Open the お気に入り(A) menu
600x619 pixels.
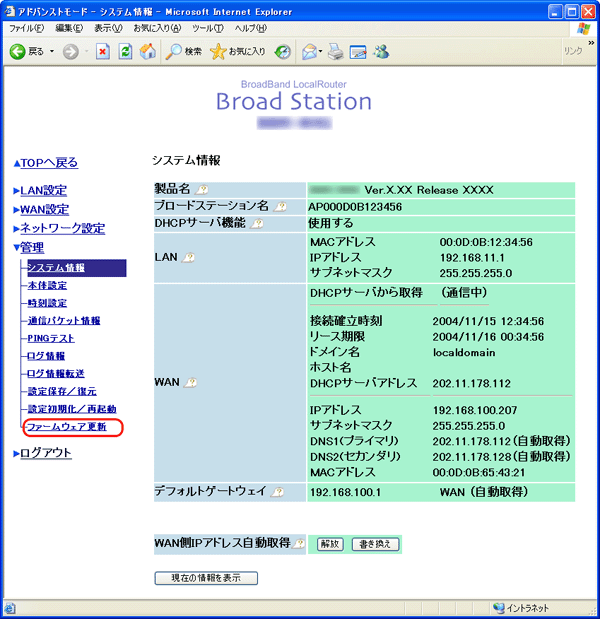157,28
